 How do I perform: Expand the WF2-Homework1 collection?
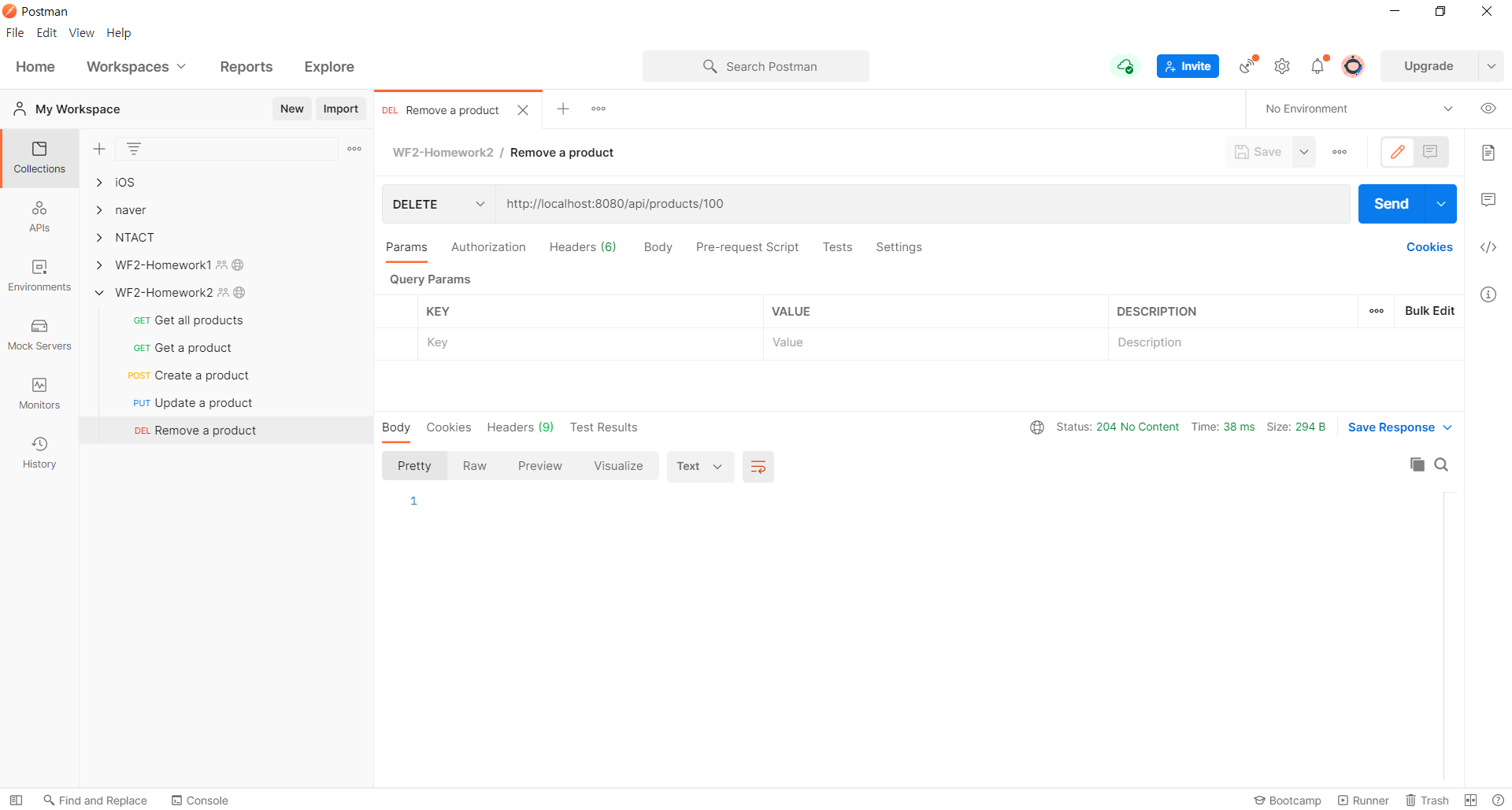click(x=99, y=265)
